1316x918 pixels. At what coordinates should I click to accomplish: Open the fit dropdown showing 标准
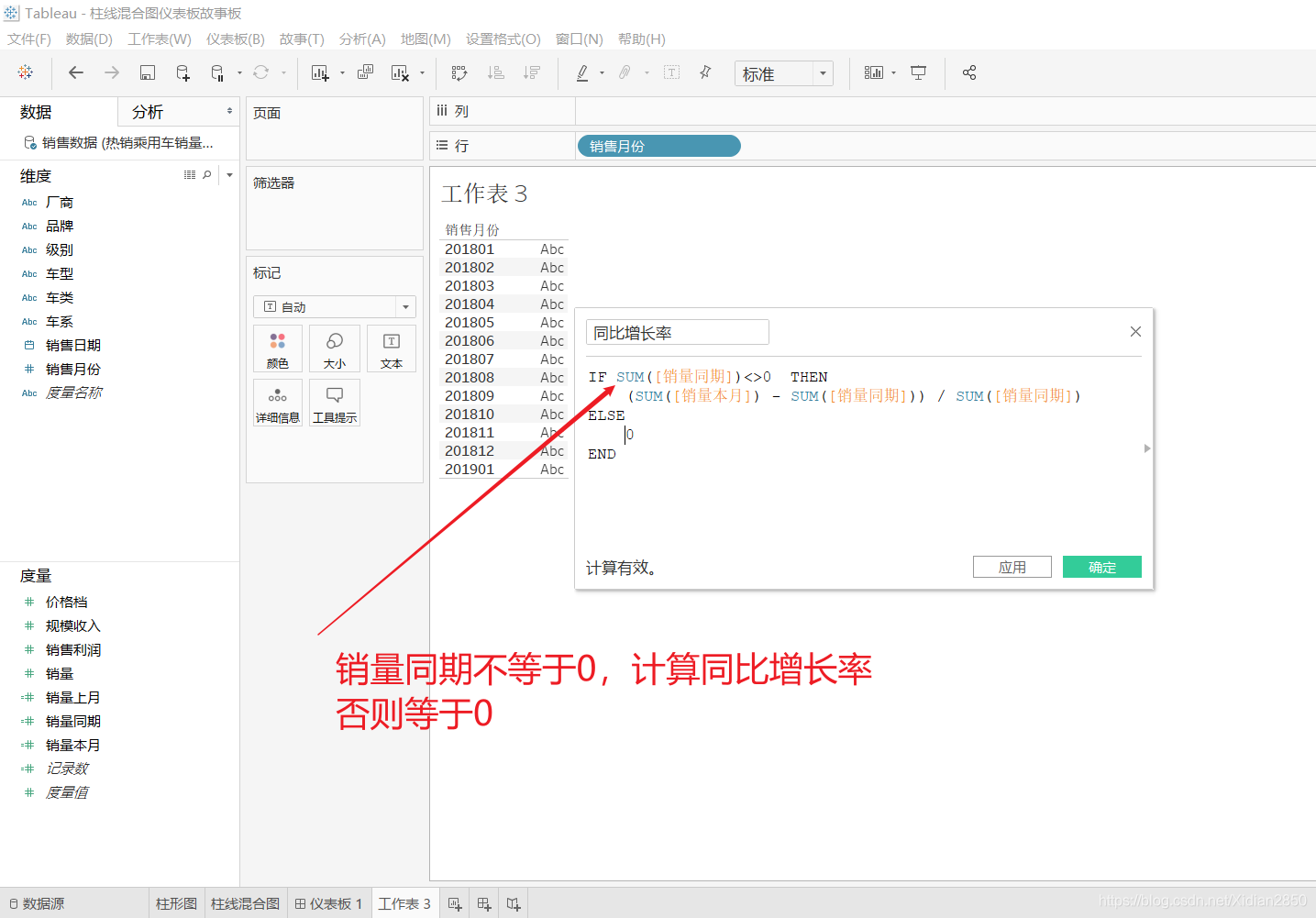coord(784,73)
